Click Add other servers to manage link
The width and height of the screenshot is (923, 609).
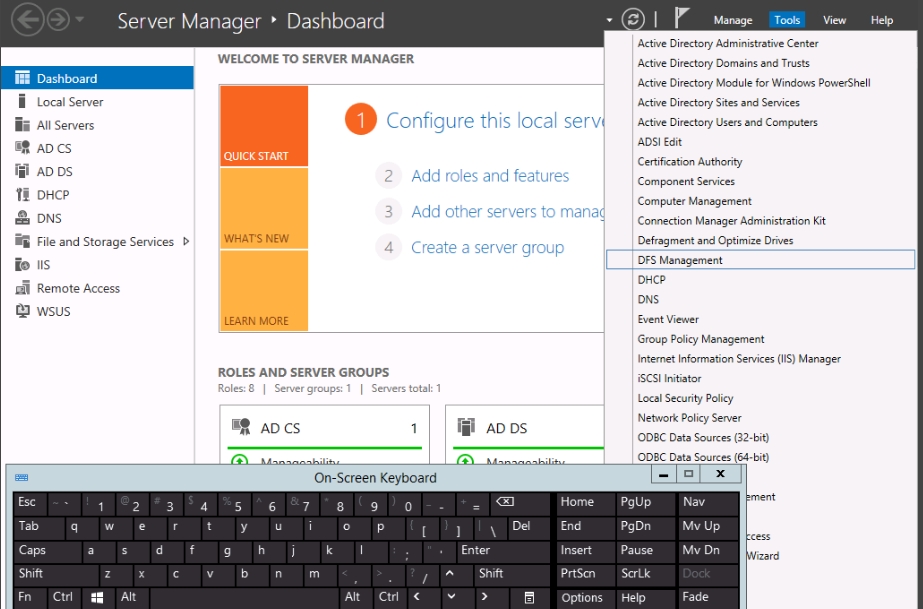click(x=507, y=212)
